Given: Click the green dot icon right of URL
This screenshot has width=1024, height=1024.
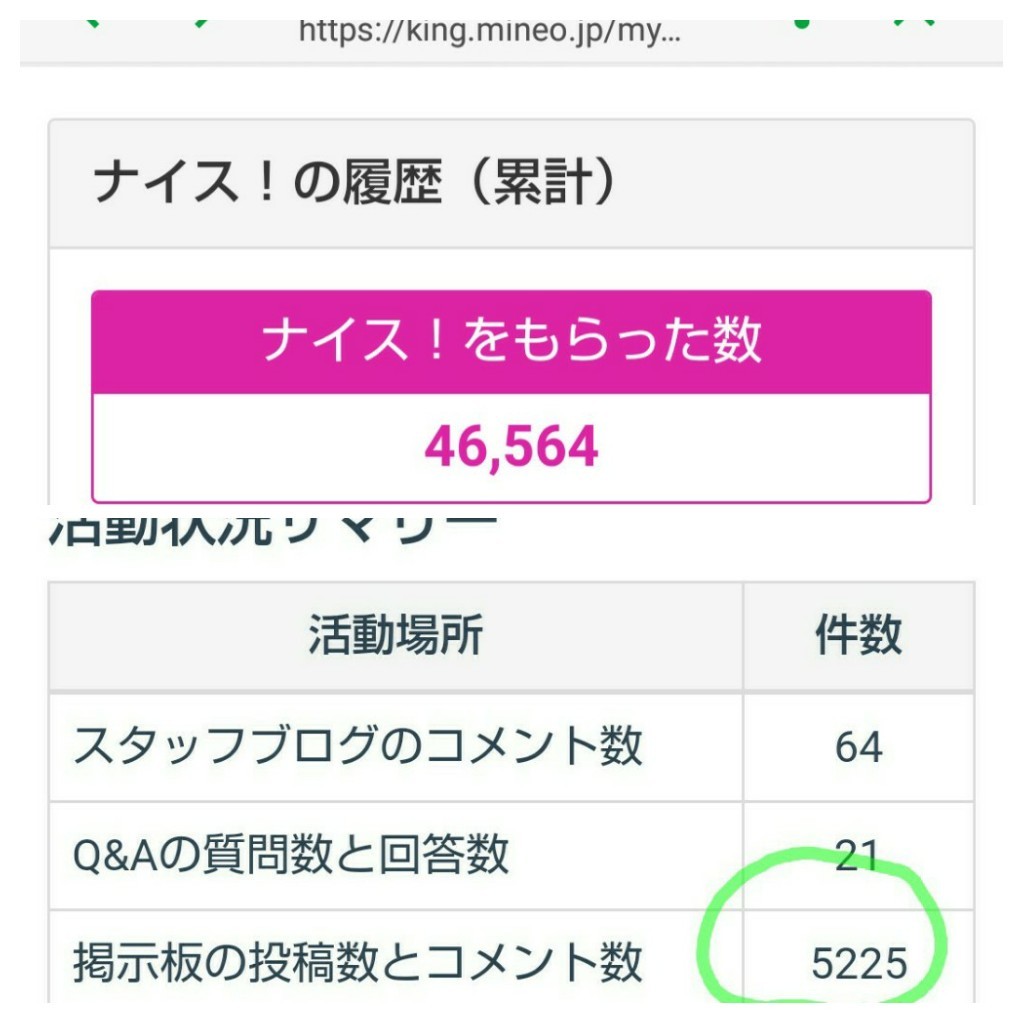Looking at the screenshot, I should tap(801, 22).
